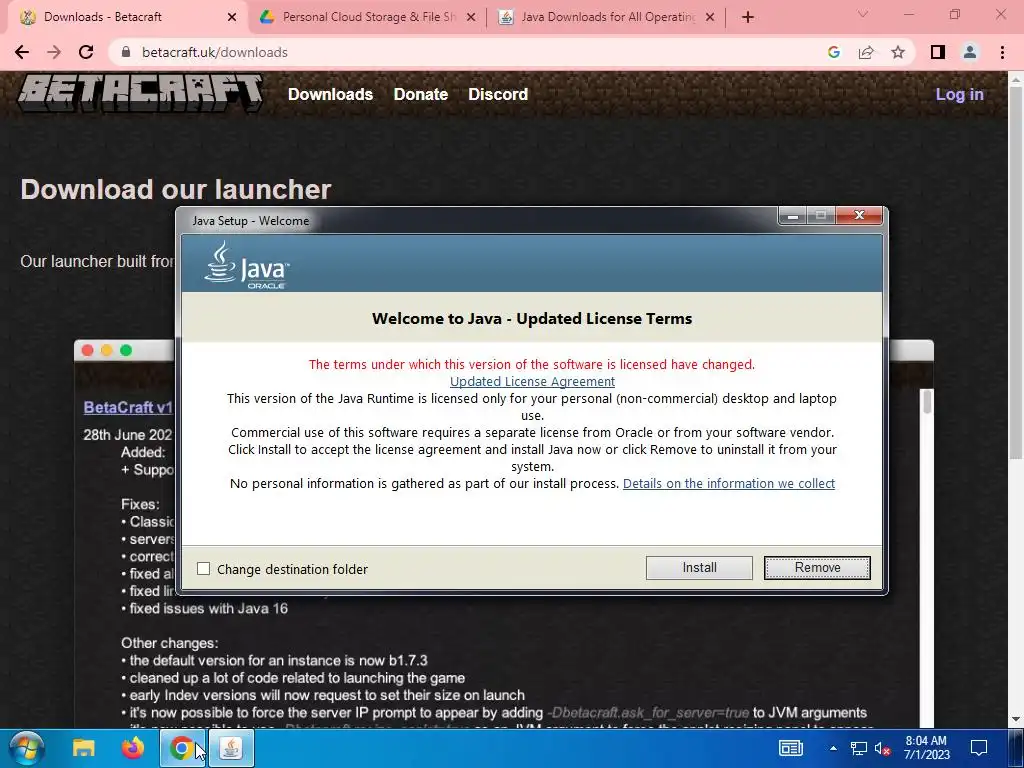Close the Personal Cloud Storage tab
The image size is (1024, 768).
click(471, 17)
